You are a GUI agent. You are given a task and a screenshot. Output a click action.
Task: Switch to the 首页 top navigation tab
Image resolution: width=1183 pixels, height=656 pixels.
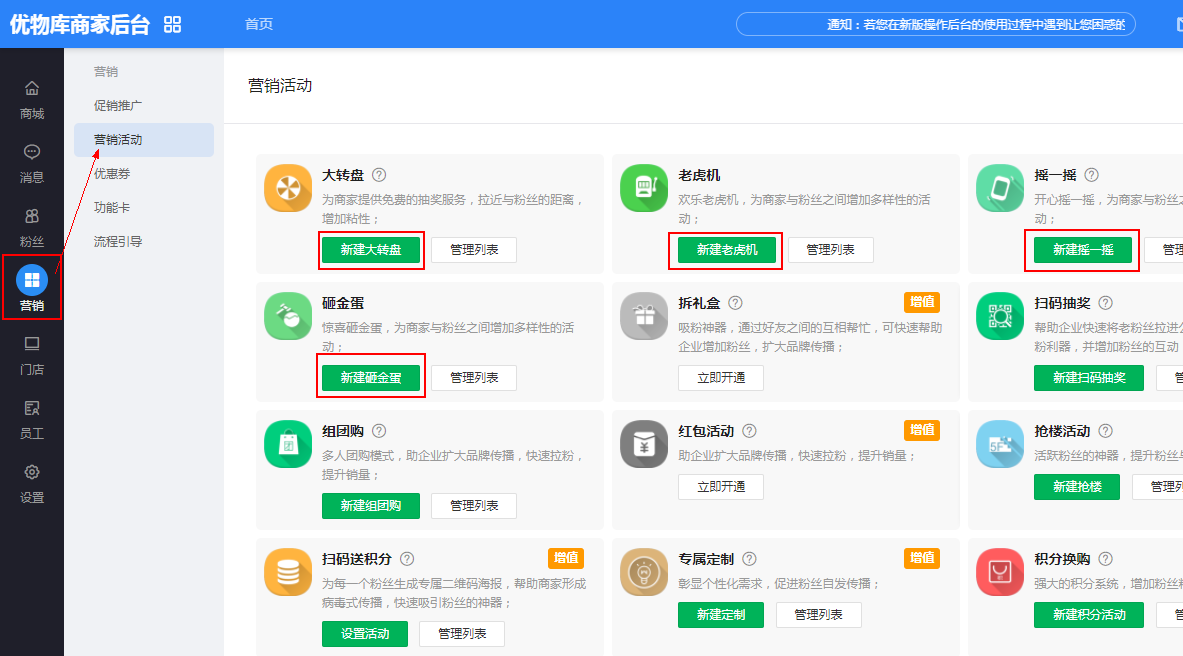pyautogui.click(x=259, y=25)
